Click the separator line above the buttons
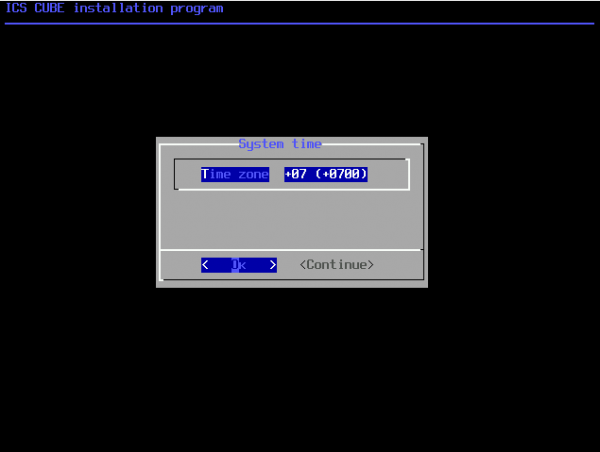 click(x=290, y=249)
